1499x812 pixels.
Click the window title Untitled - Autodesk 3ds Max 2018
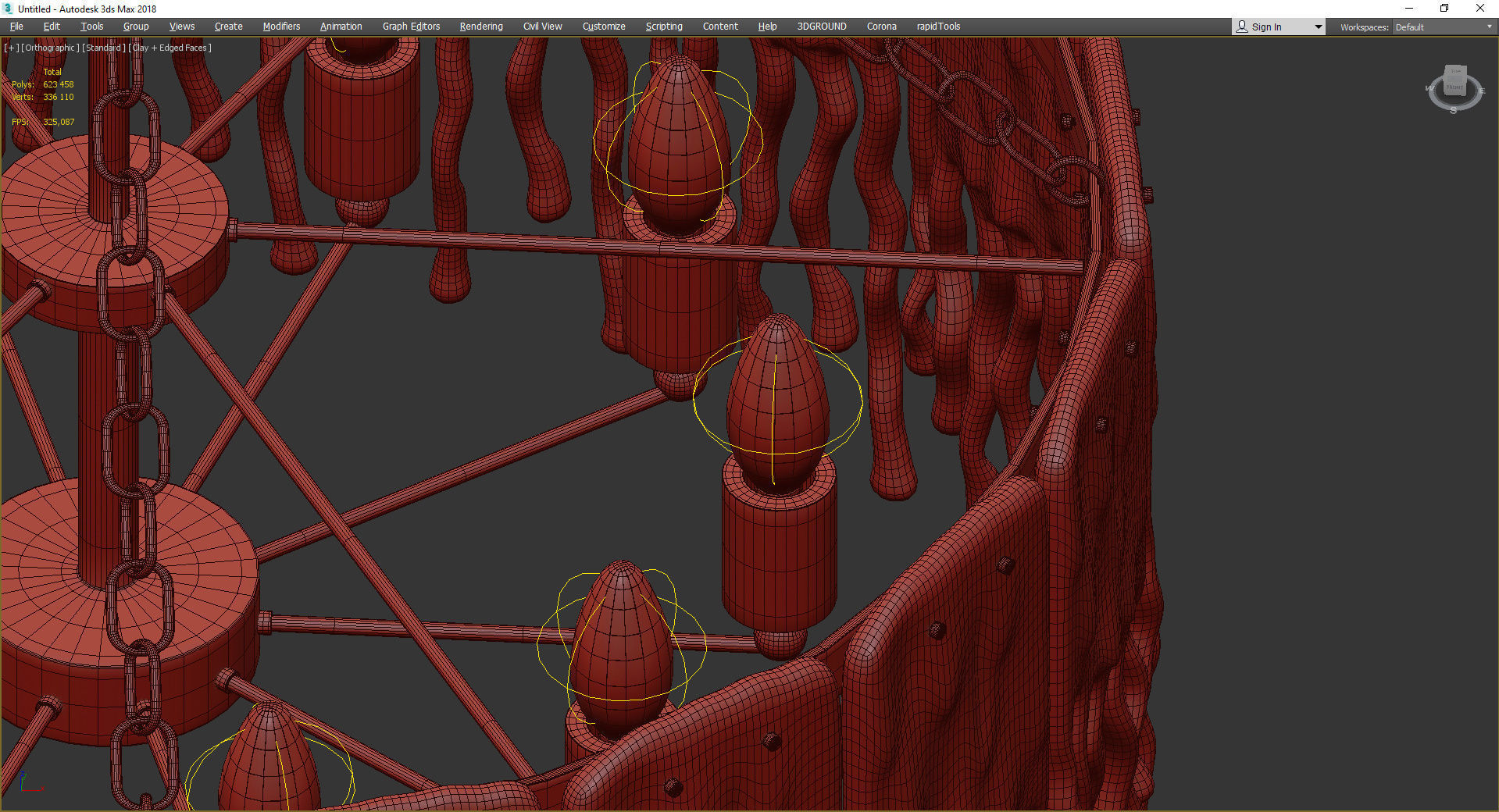click(87, 9)
